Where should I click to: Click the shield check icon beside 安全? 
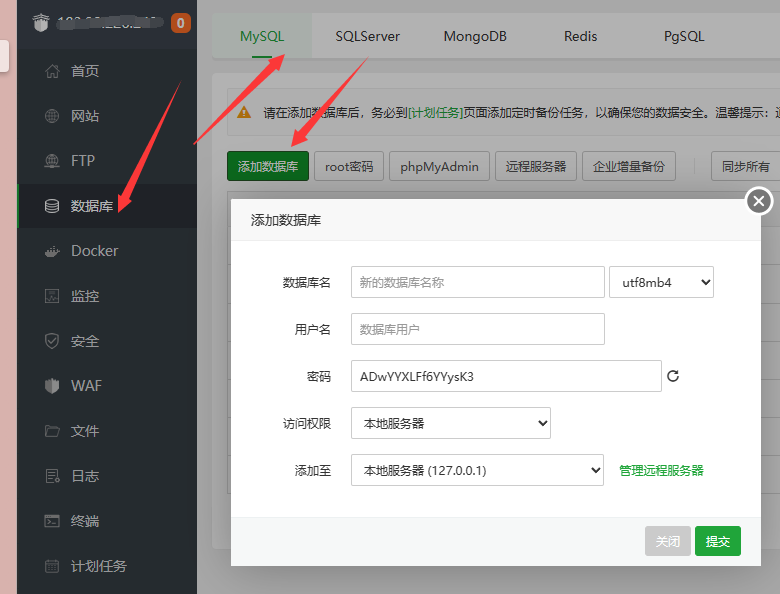[x=52, y=341]
